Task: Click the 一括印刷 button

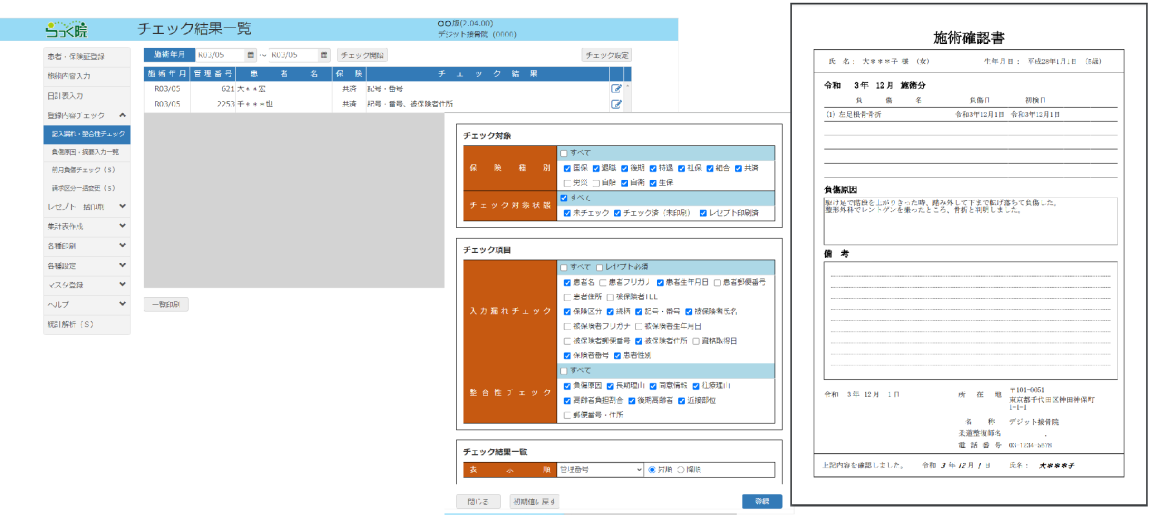Action: (x=166, y=304)
